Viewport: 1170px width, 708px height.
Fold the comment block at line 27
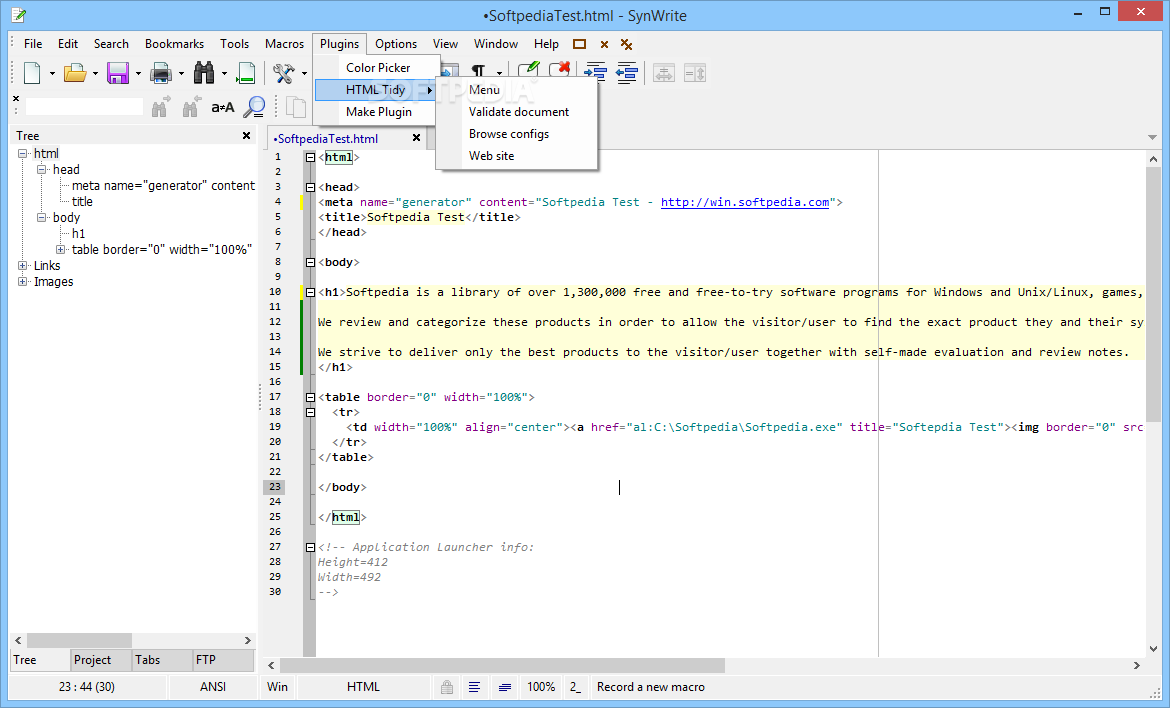(x=310, y=548)
